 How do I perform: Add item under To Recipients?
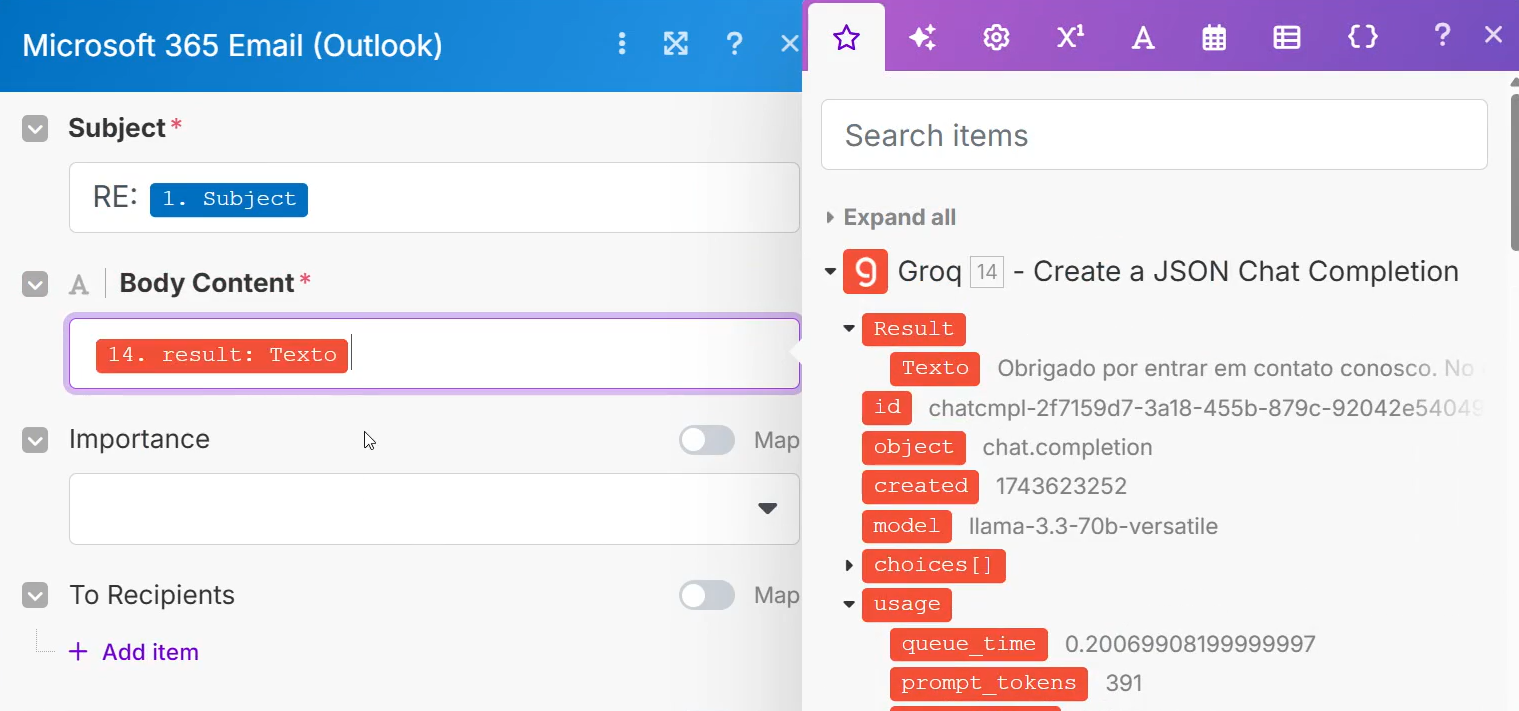[134, 652]
